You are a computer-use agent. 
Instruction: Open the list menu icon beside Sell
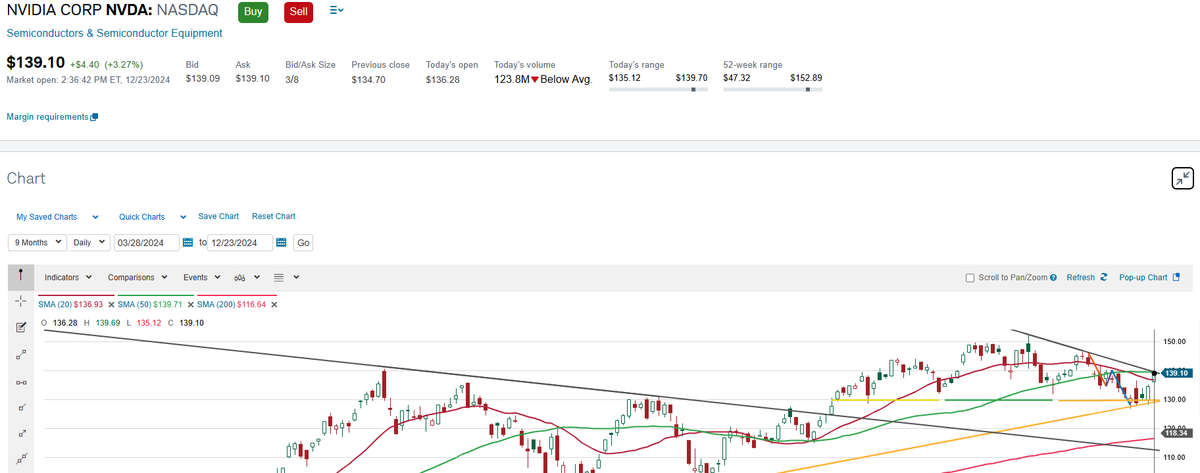(336, 10)
